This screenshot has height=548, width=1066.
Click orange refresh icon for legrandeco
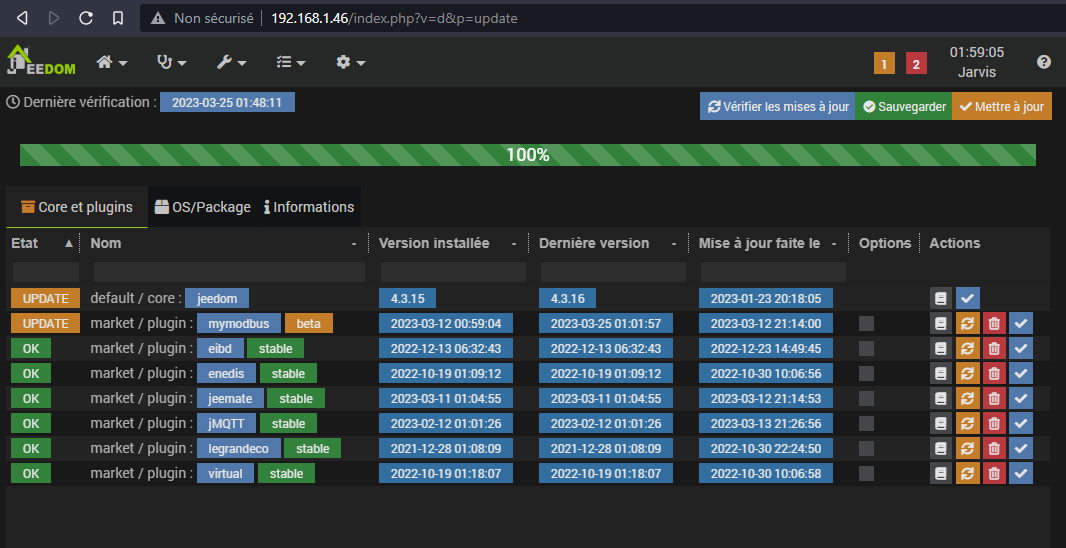click(x=967, y=449)
